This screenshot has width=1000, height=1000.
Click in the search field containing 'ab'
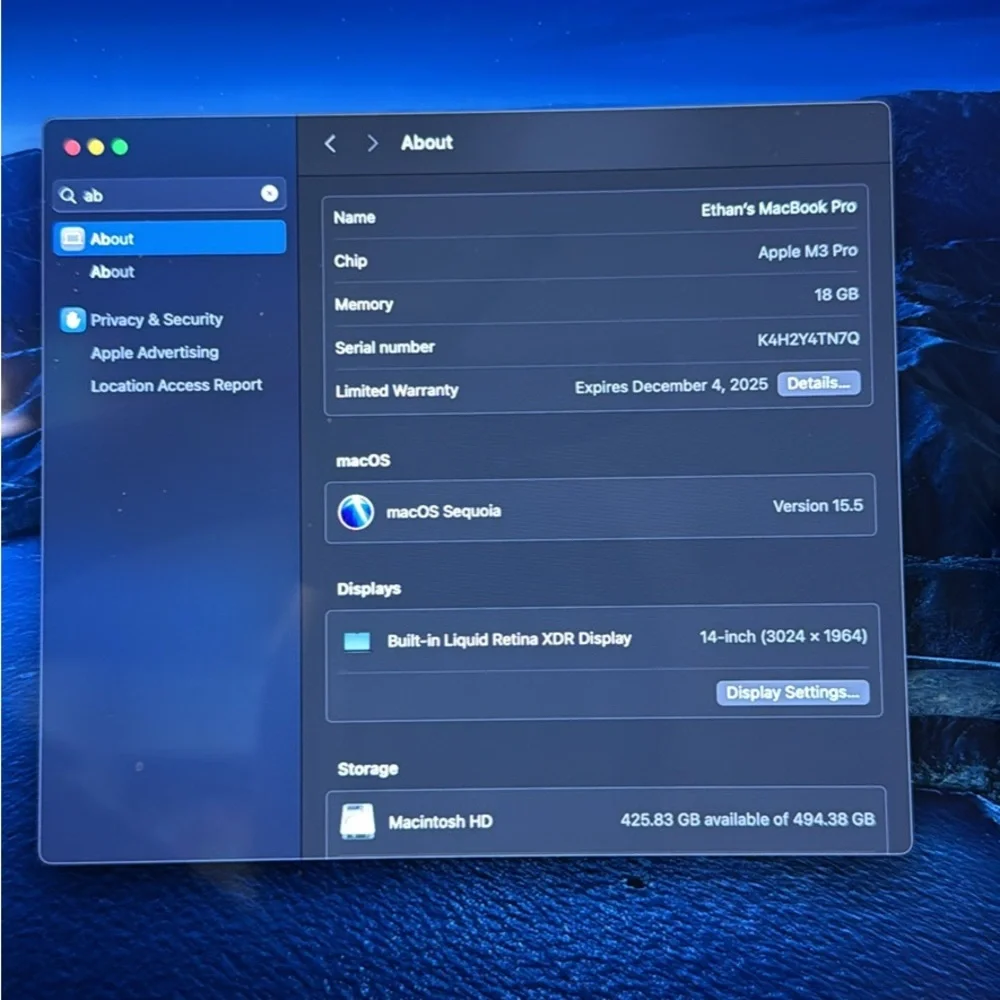click(x=170, y=195)
